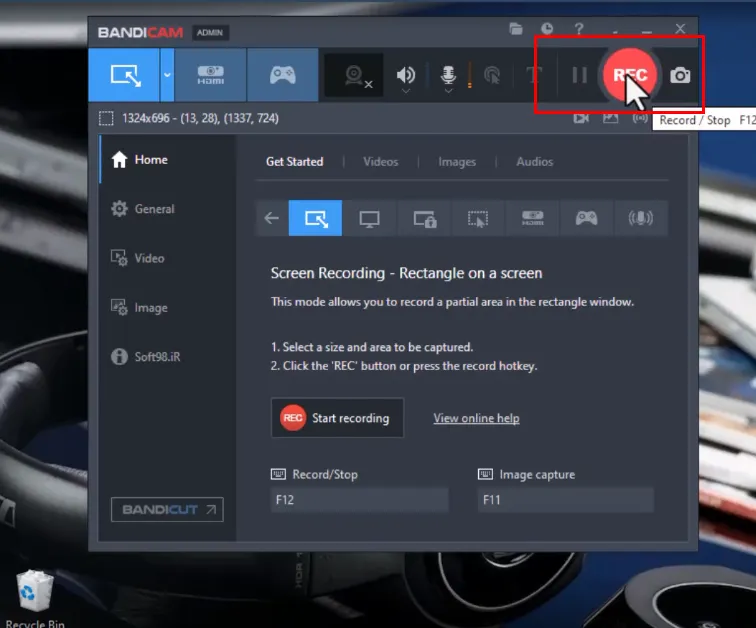
Task: Open the output folder icon in title bar
Action: (x=516, y=29)
